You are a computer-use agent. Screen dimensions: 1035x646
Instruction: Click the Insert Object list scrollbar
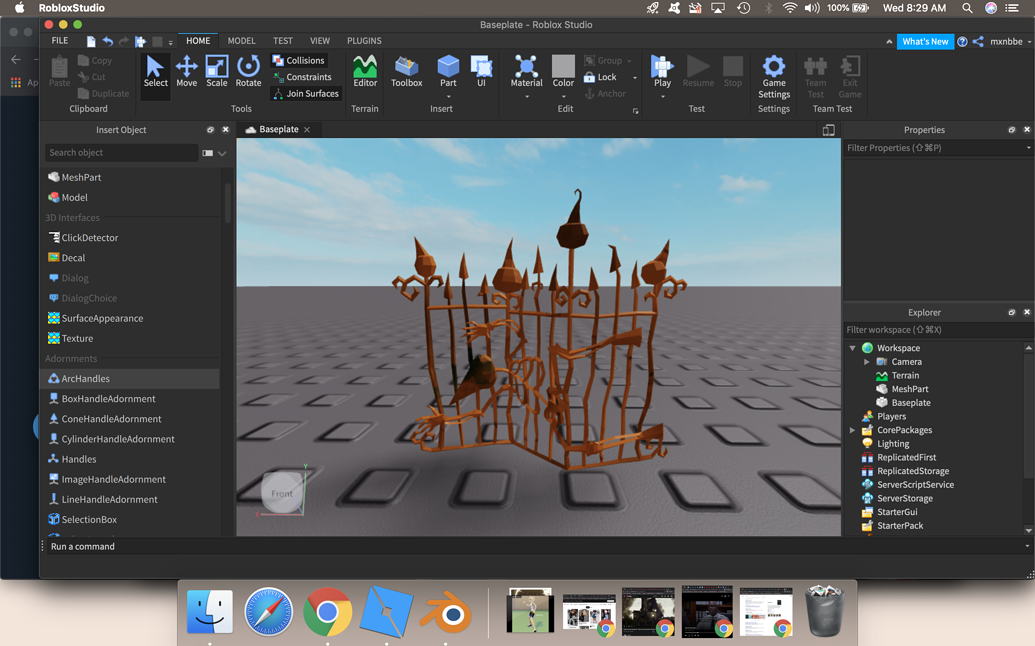click(228, 203)
